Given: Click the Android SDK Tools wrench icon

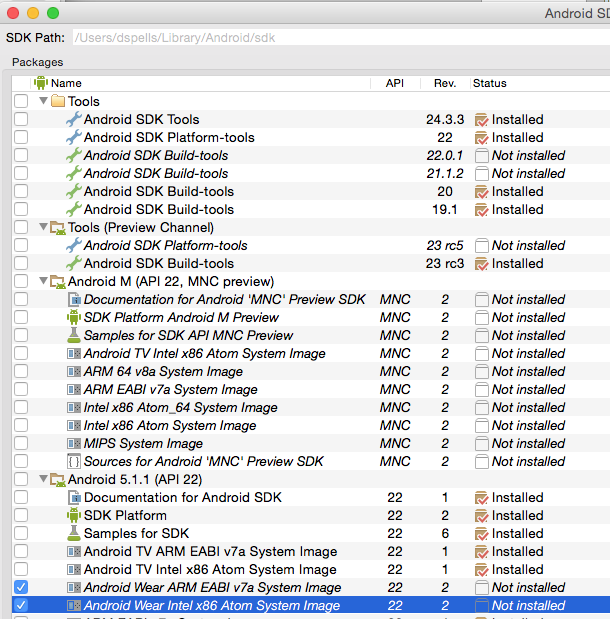Looking at the screenshot, I should tap(74, 119).
